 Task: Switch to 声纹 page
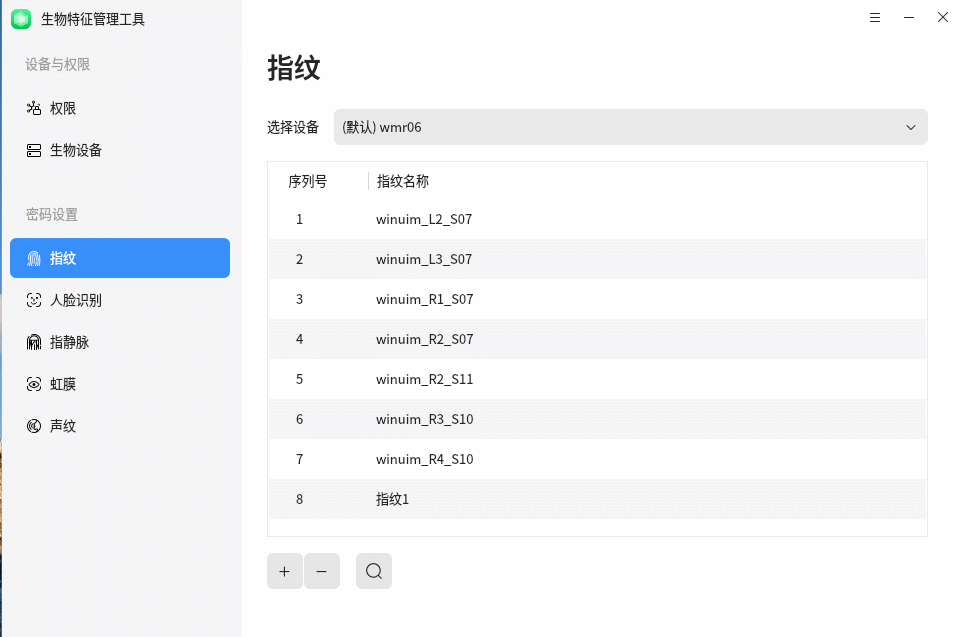[x=120, y=426]
